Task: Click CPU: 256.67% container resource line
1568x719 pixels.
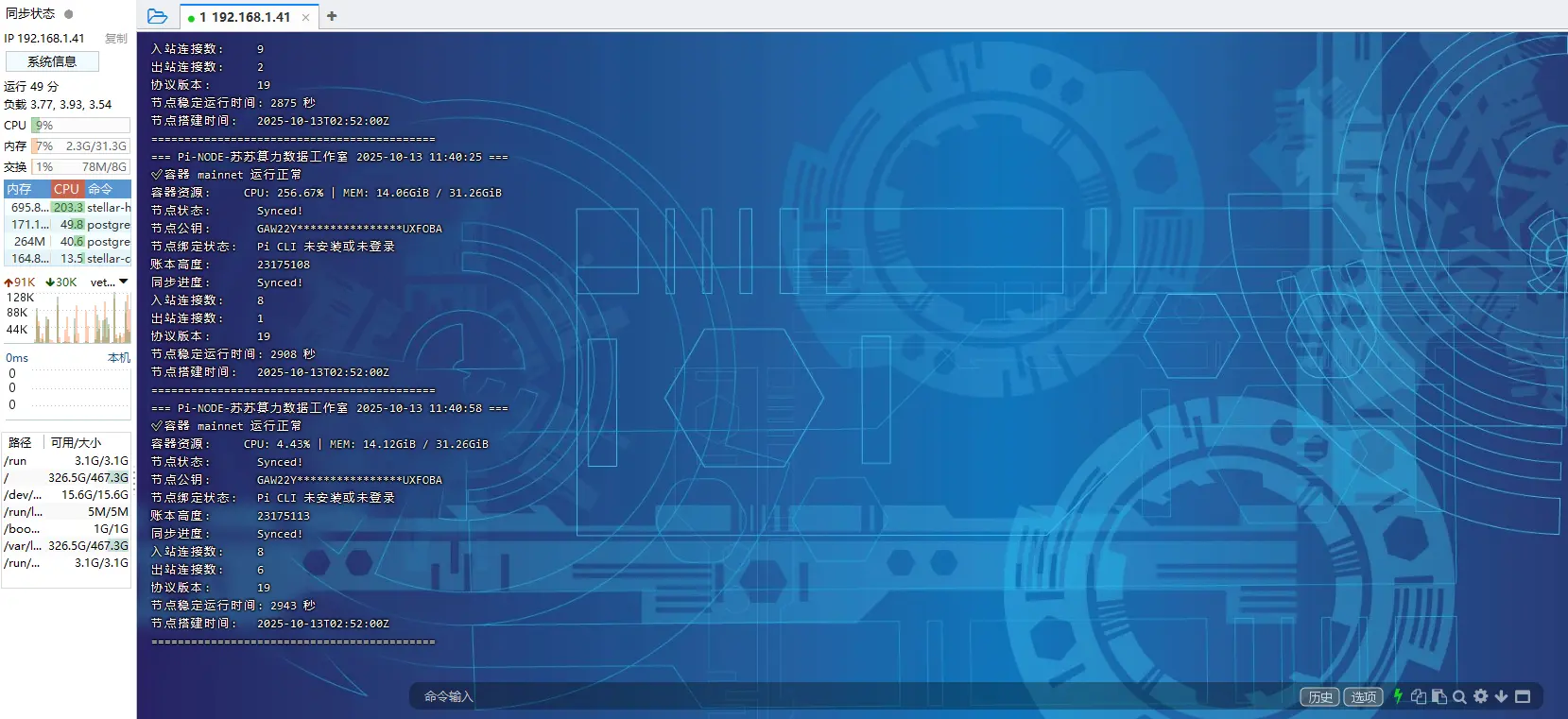Action: [326, 193]
